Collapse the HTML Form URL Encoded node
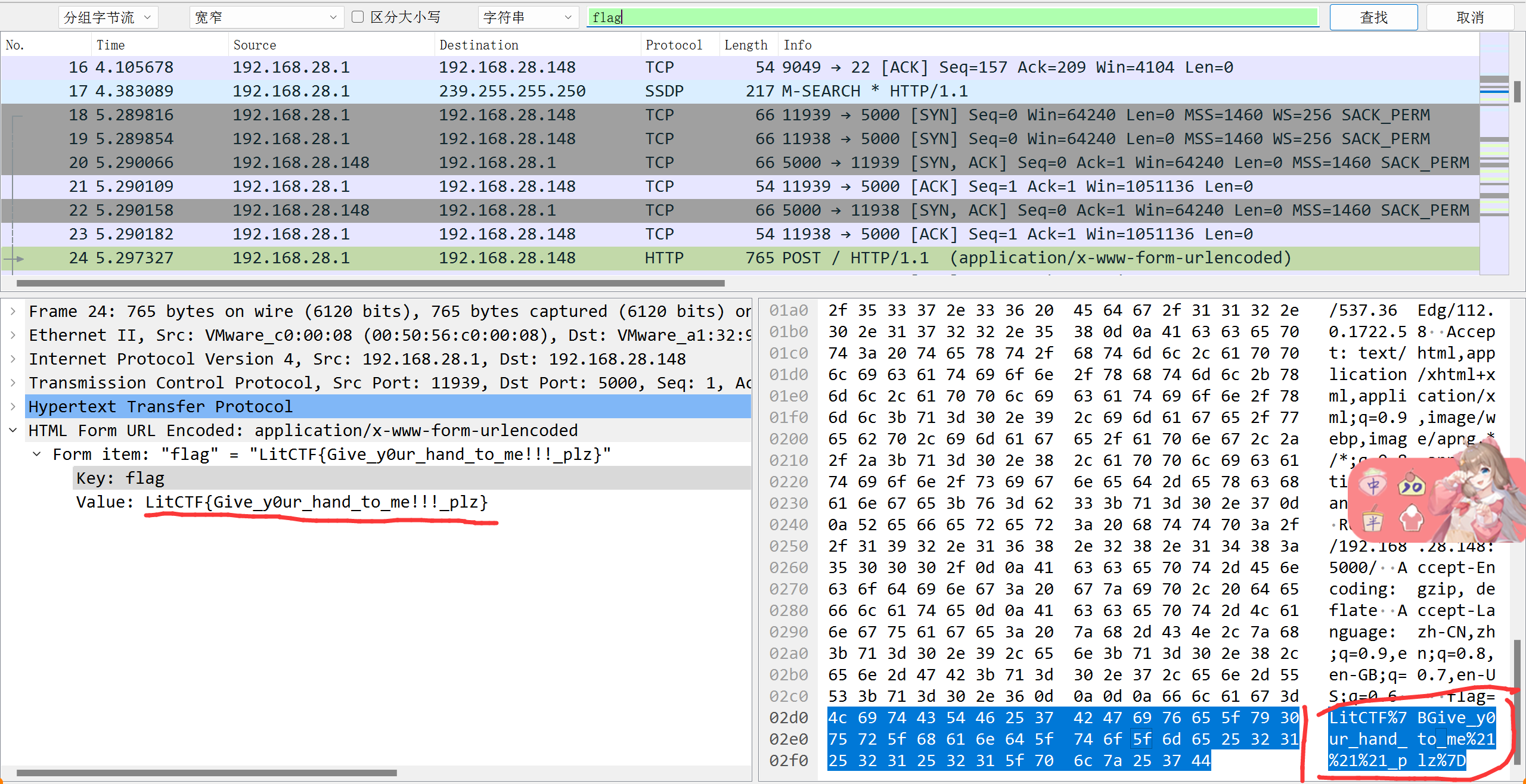Viewport: 1526px width, 784px height. (x=13, y=430)
